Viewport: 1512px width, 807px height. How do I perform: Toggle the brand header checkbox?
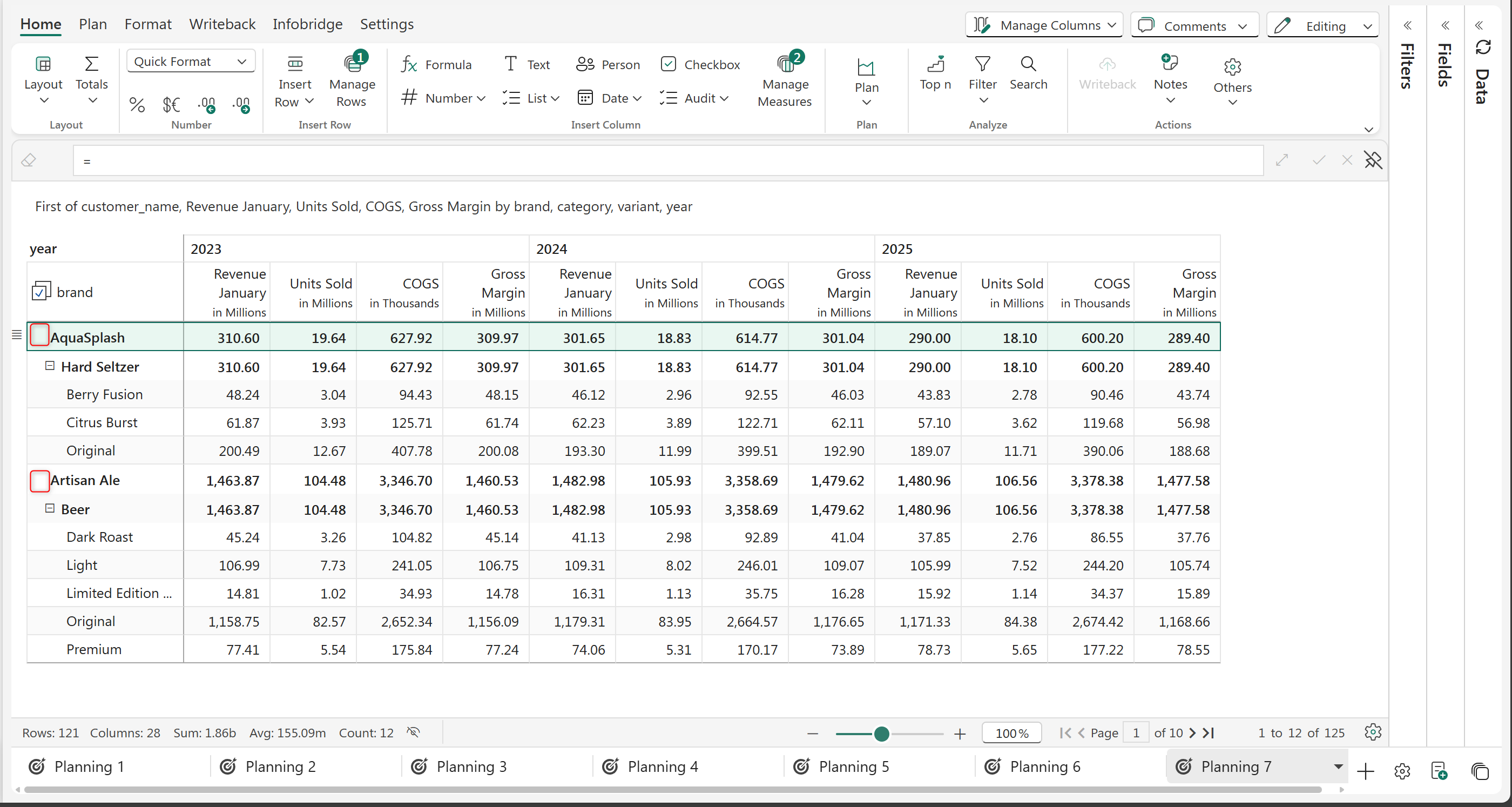40,292
